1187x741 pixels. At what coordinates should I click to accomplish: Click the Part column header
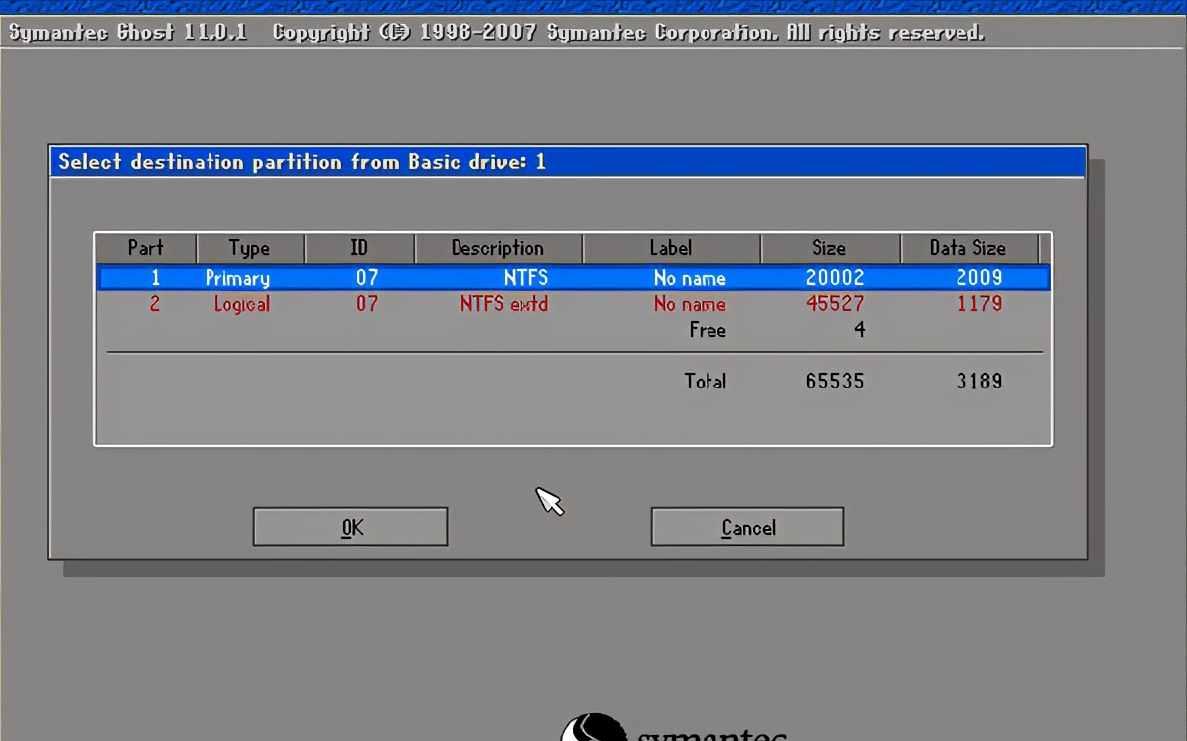(x=145, y=248)
